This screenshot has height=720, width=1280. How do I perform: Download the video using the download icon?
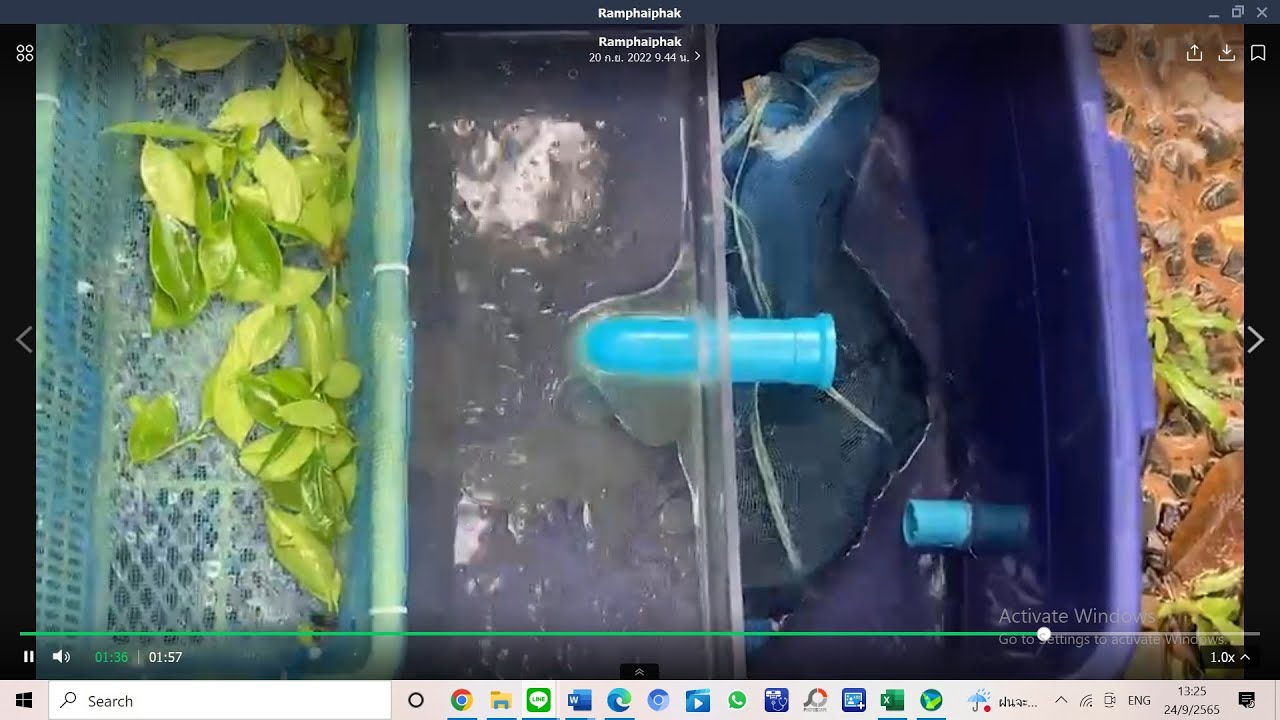click(1226, 53)
